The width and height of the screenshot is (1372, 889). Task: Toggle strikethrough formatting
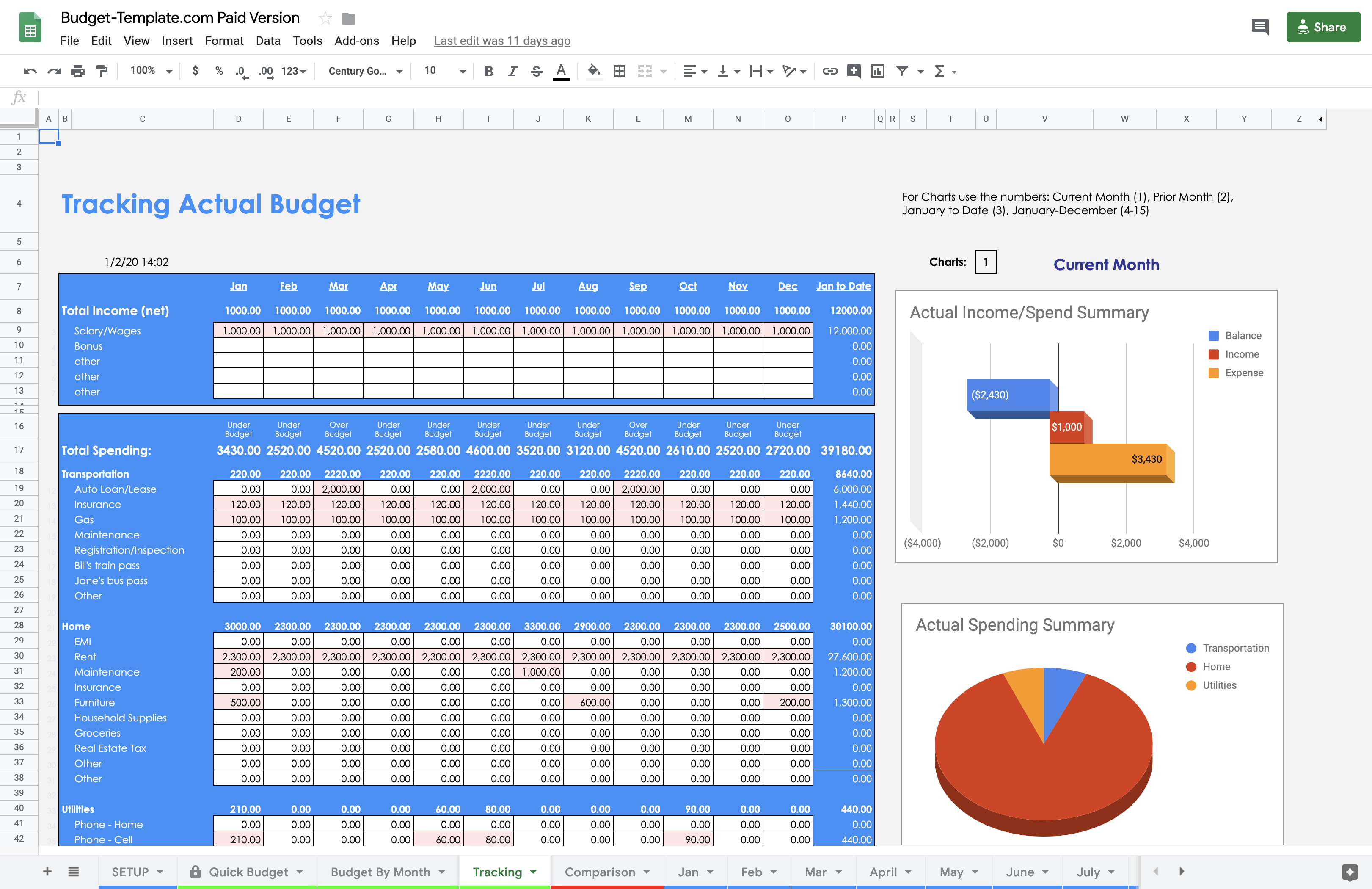pos(535,71)
